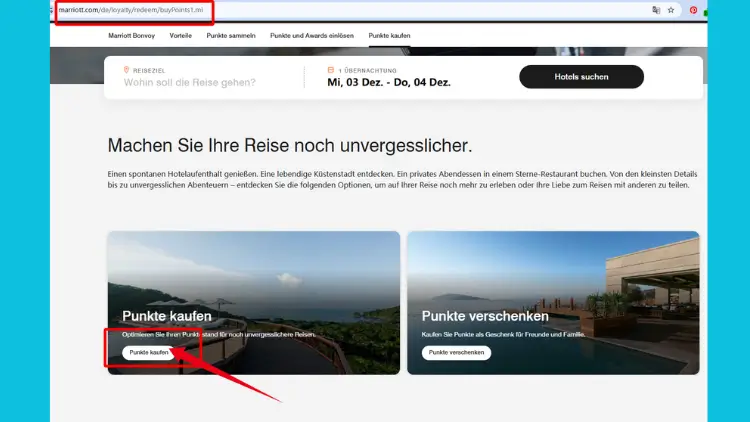The image size is (750, 422).
Task: Click the Punkte kaufen card heading
Action: click(x=166, y=316)
